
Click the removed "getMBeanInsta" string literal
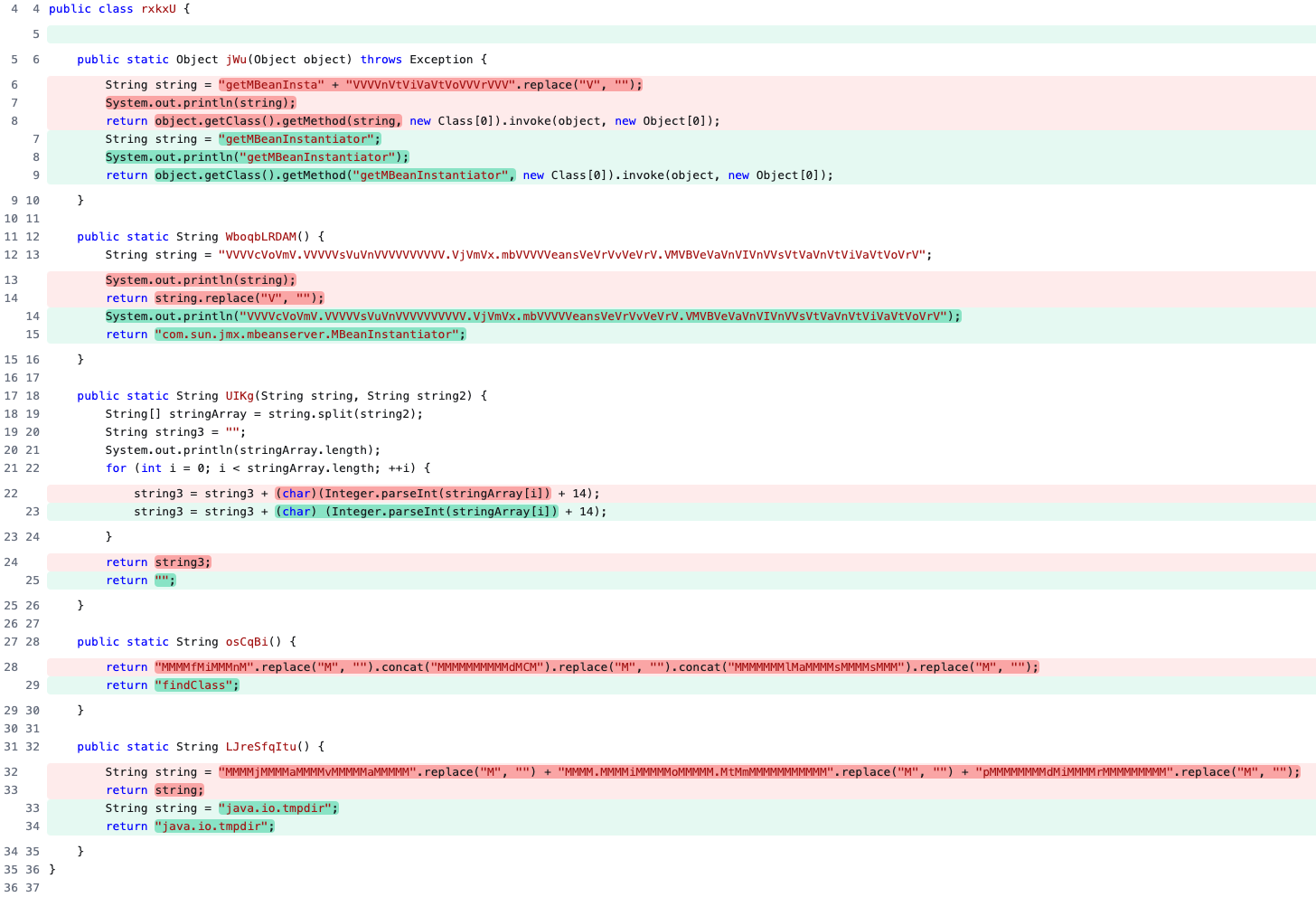click(x=271, y=85)
